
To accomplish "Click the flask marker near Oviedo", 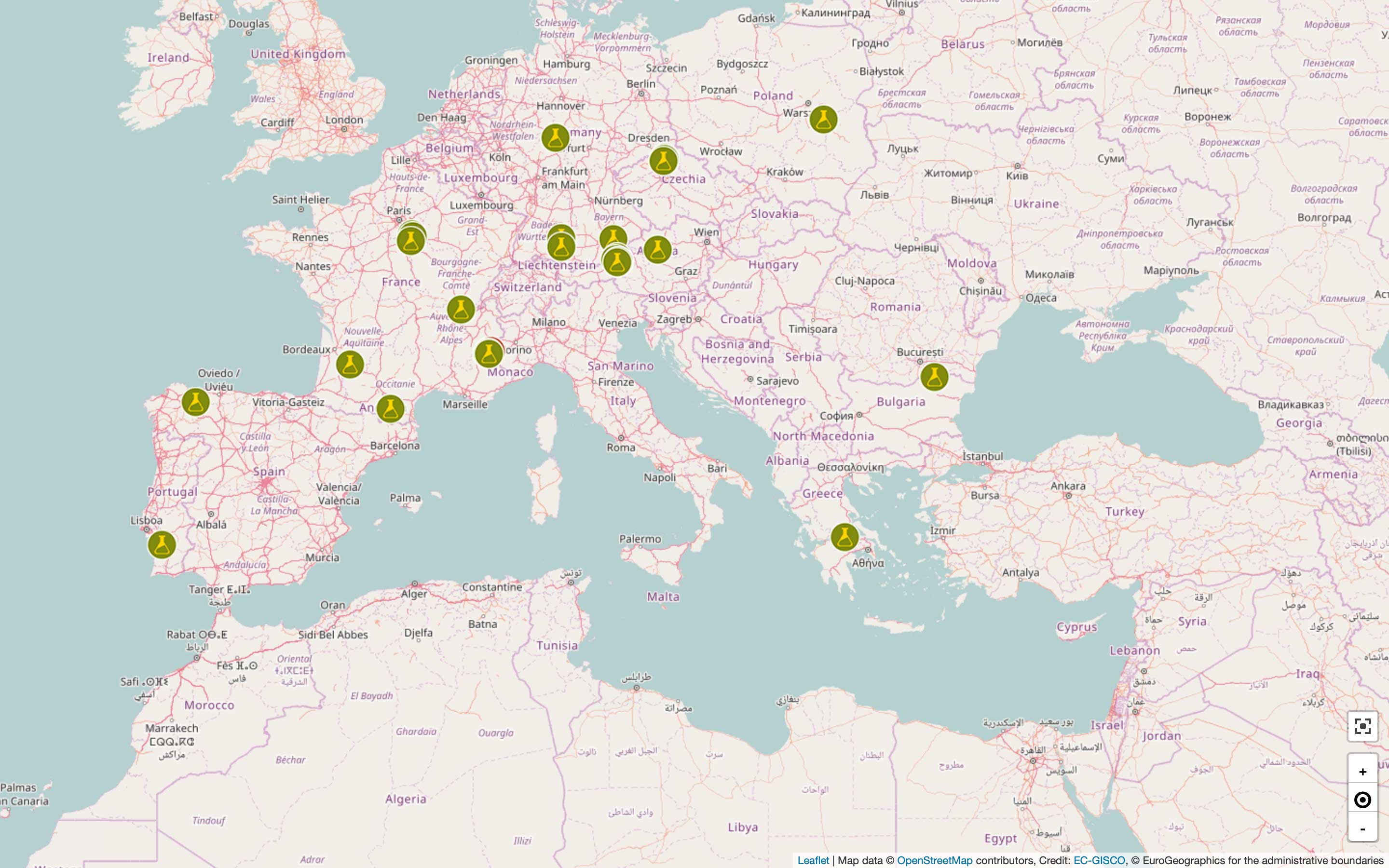I will (195, 402).
